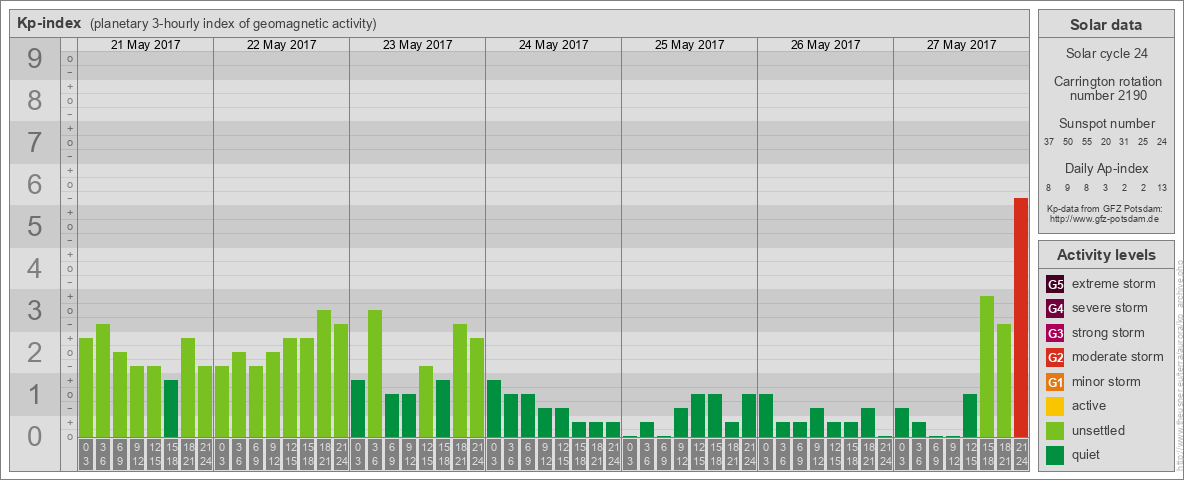Click the strong storm legend label

1108,333
